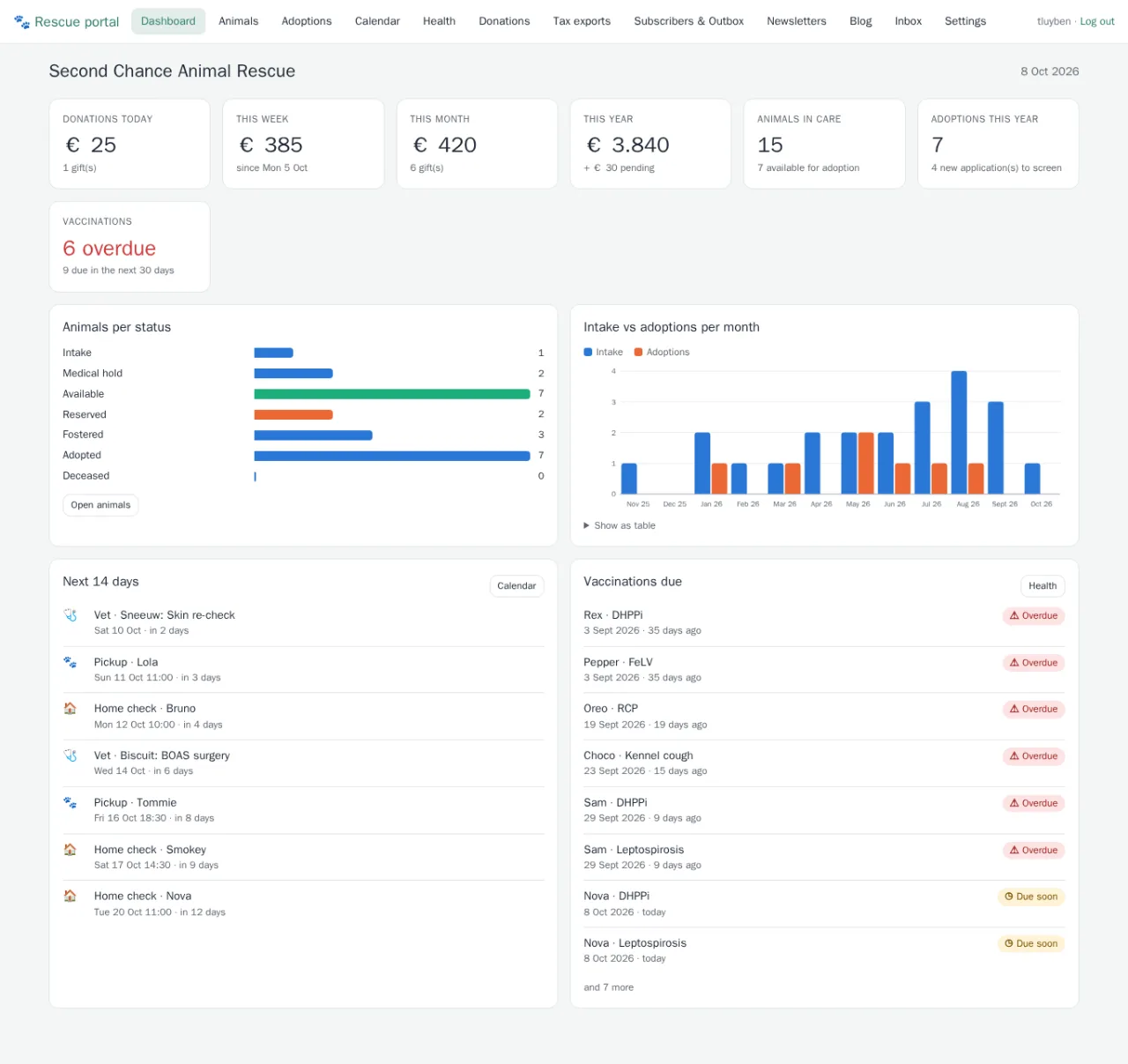Click the Overdue badge for Sam Leptospirosis

1034,851
